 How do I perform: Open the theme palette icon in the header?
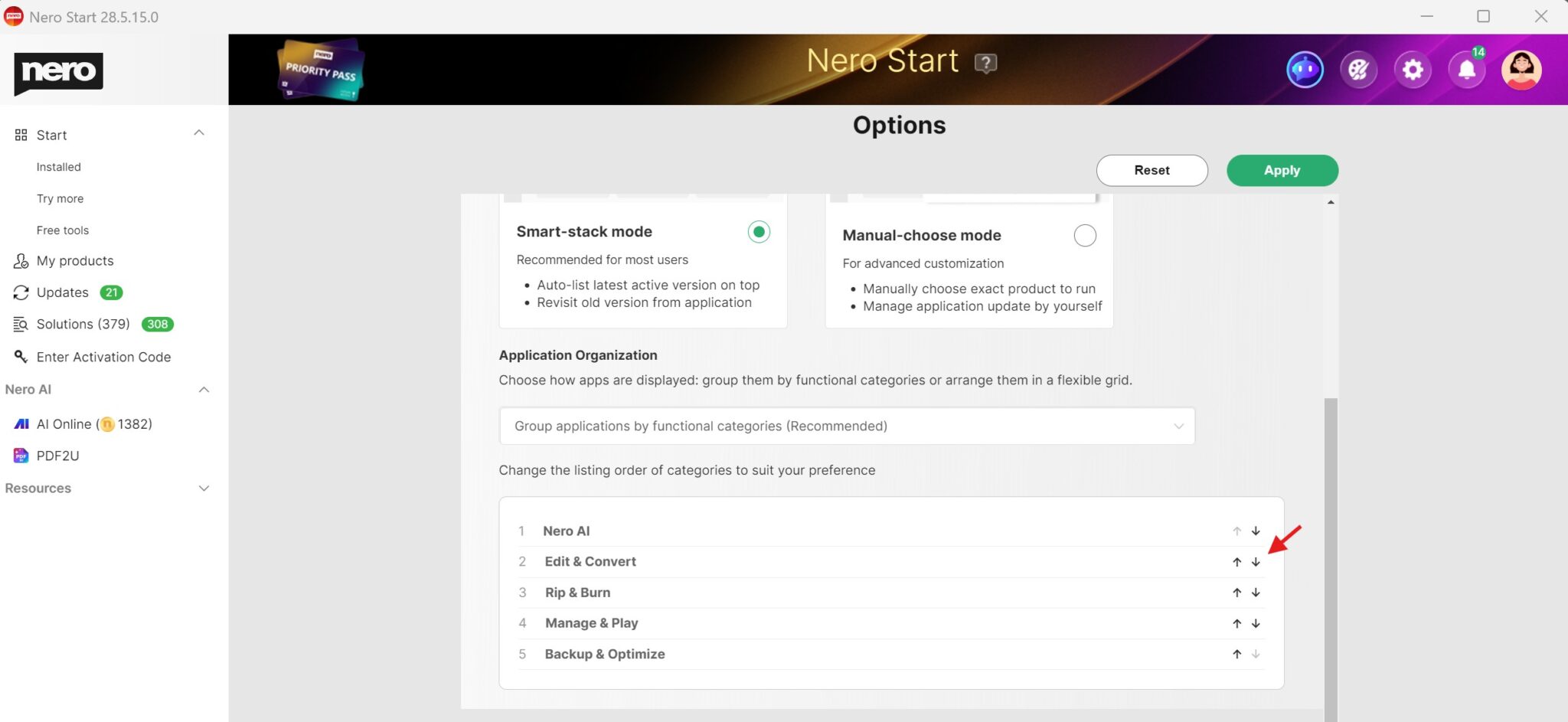1358,69
